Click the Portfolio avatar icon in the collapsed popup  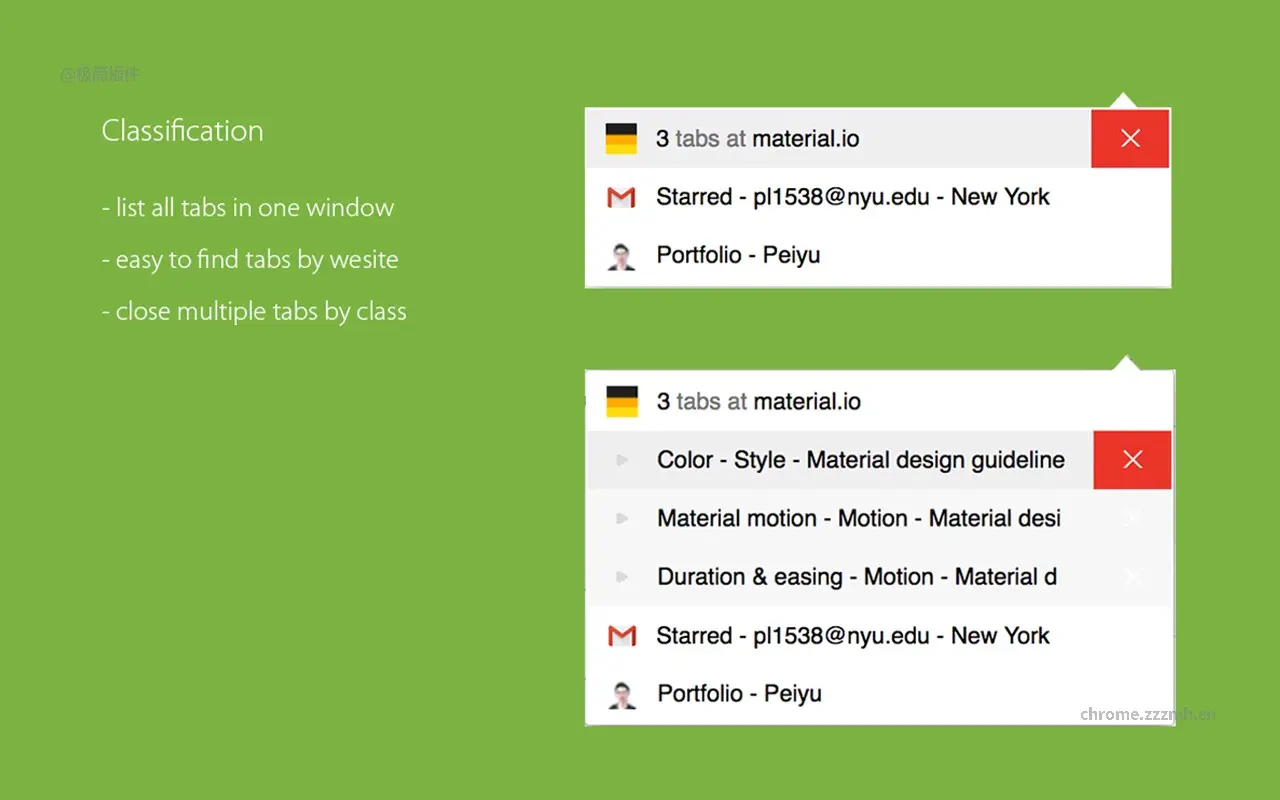621,257
